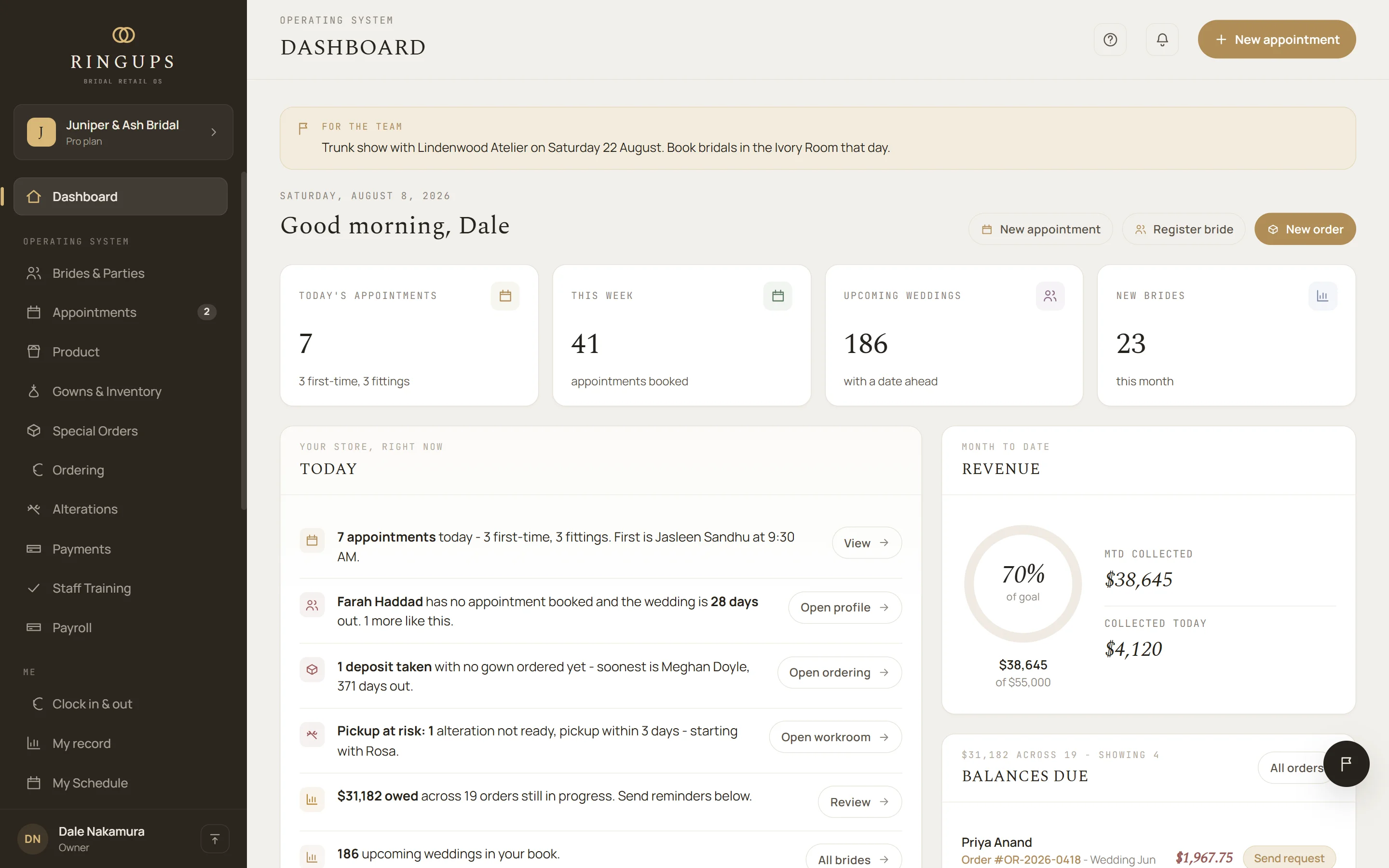The height and width of the screenshot is (868, 1389).
Task: Click the flag icon in team banner
Action: [x=303, y=128]
